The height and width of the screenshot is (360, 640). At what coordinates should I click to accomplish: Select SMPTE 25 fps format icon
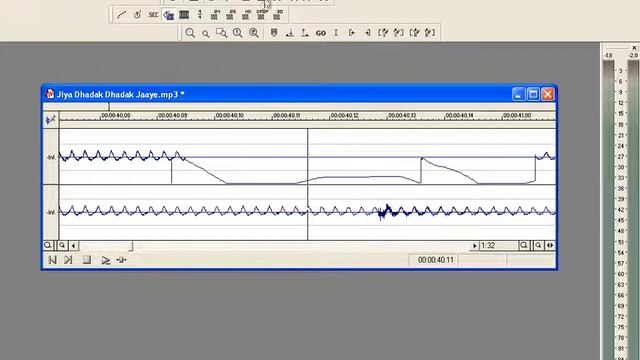(x=231, y=15)
